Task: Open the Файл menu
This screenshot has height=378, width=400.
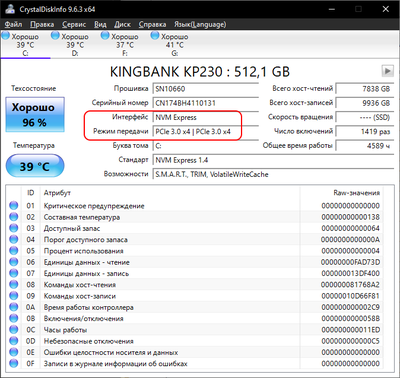Action: point(13,24)
